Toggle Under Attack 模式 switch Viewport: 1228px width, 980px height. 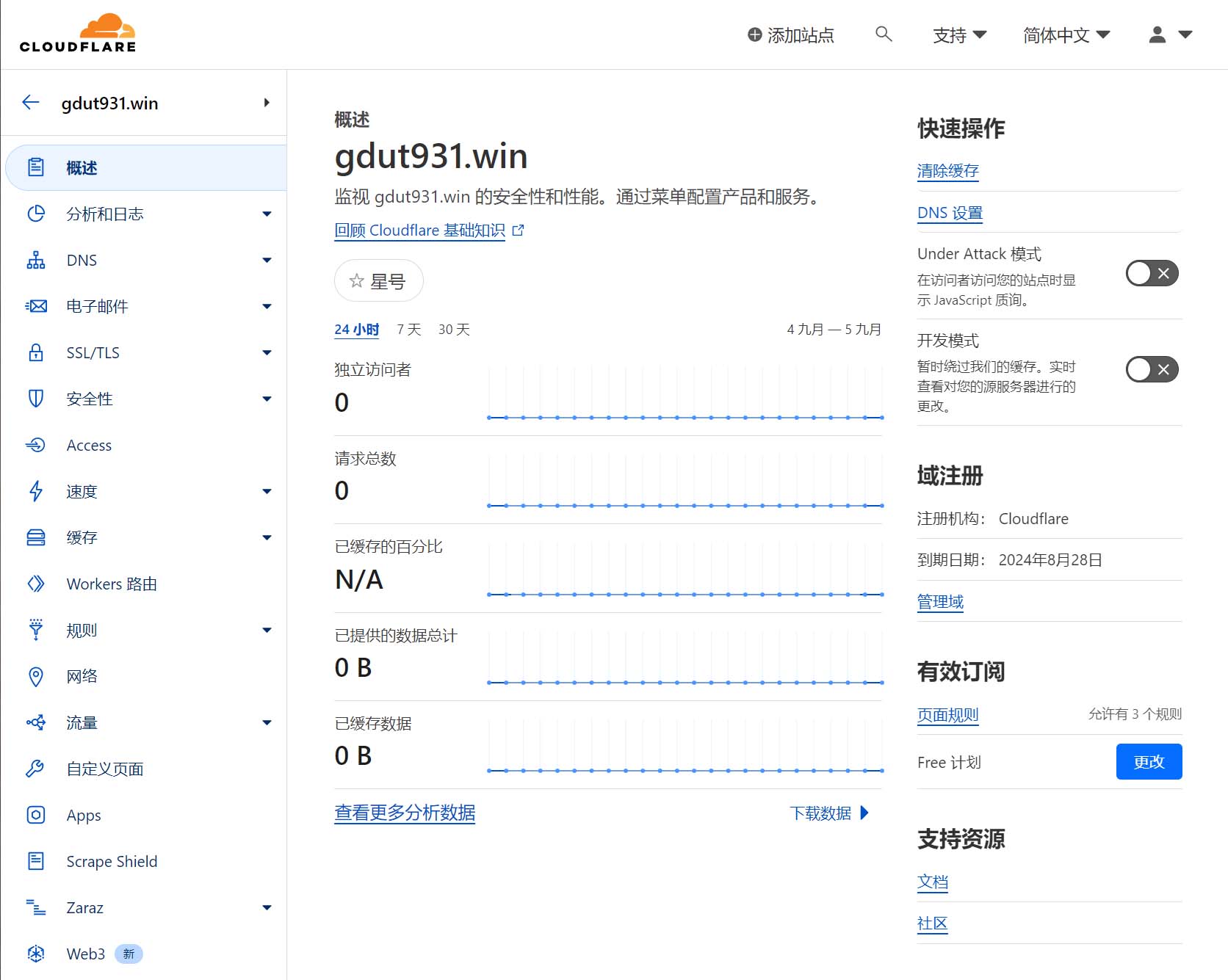[x=1152, y=273]
